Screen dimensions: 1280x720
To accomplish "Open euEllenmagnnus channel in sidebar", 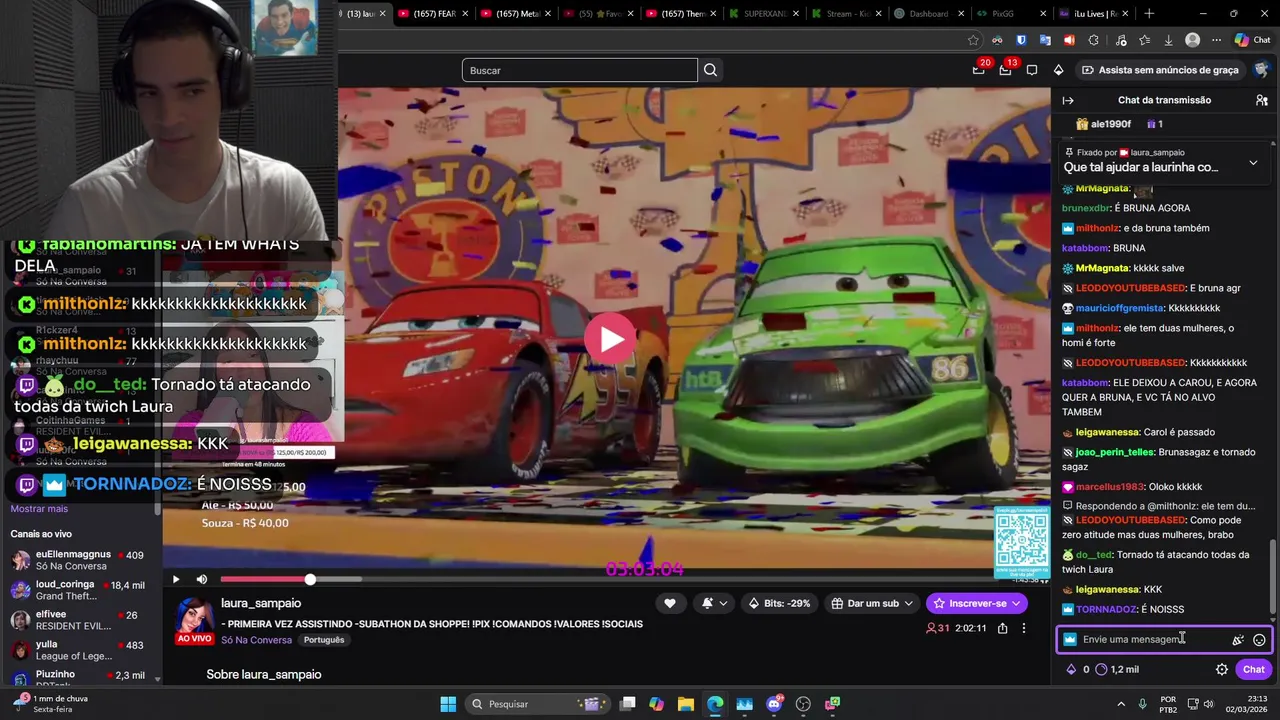I will (80, 560).
